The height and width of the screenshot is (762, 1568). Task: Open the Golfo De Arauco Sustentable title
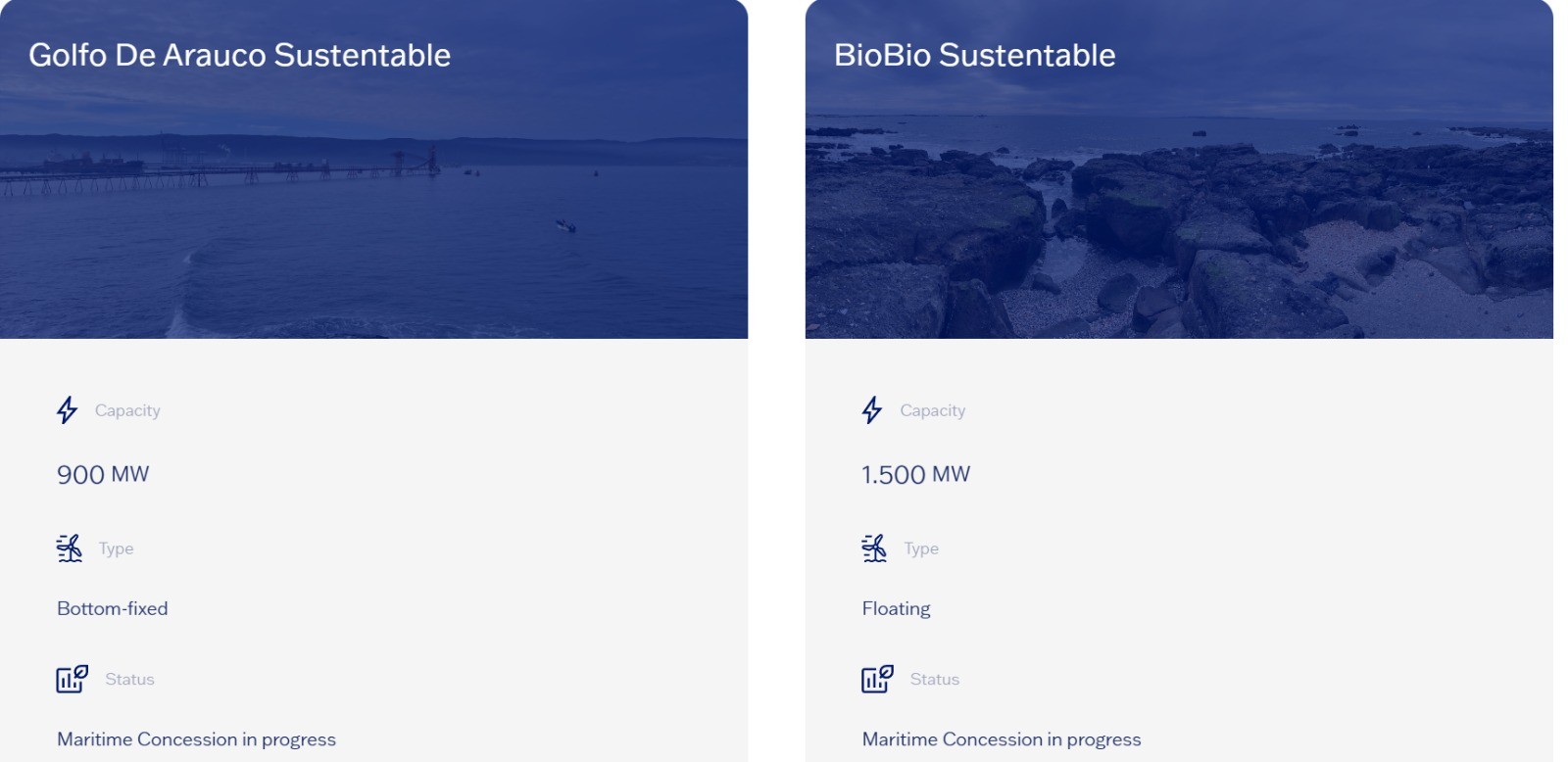click(x=239, y=56)
